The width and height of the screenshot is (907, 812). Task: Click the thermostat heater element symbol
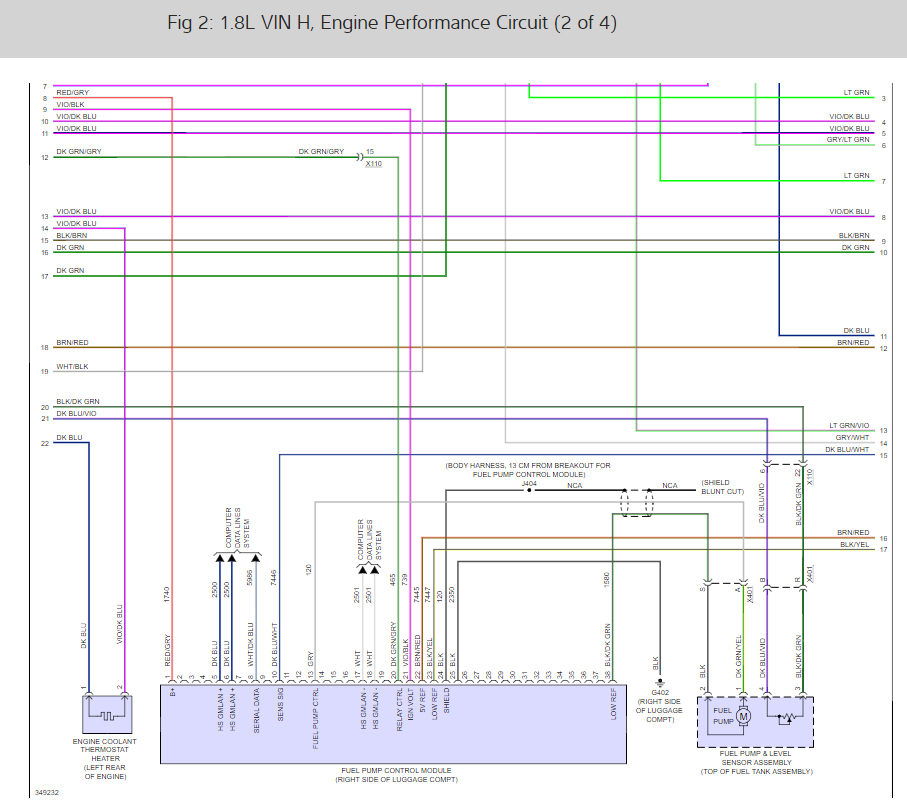pyautogui.click(x=107, y=716)
